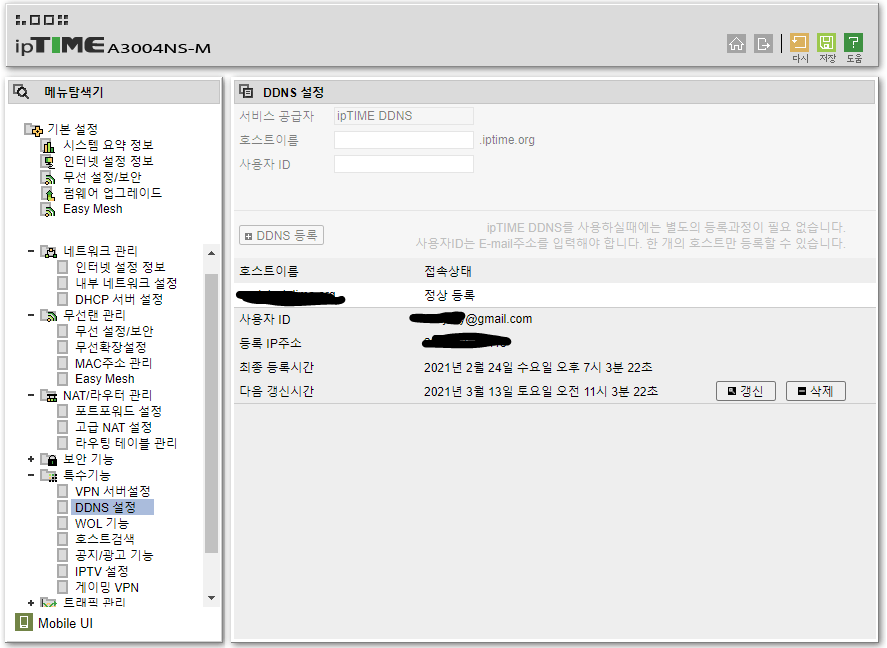Click the menu scrollbar up arrow
Image resolution: width=887 pixels, height=648 pixels.
(x=212, y=253)
